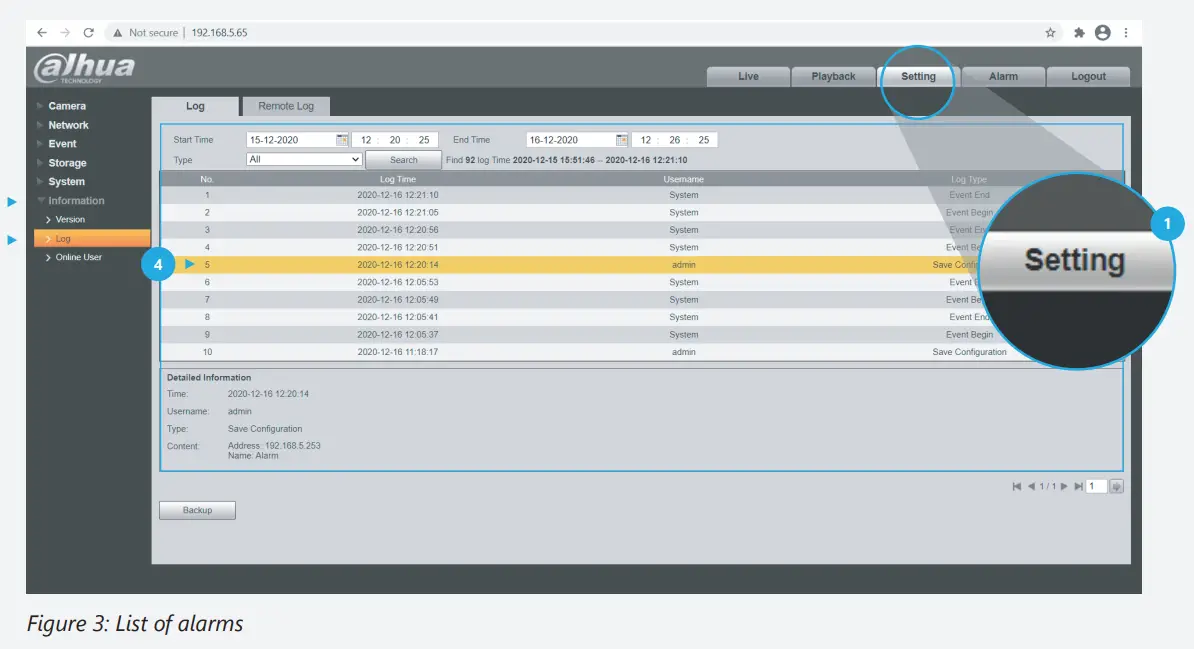1194x649 pixels.
Task: Expand the System sidebar section
Action: click(66, 182)
